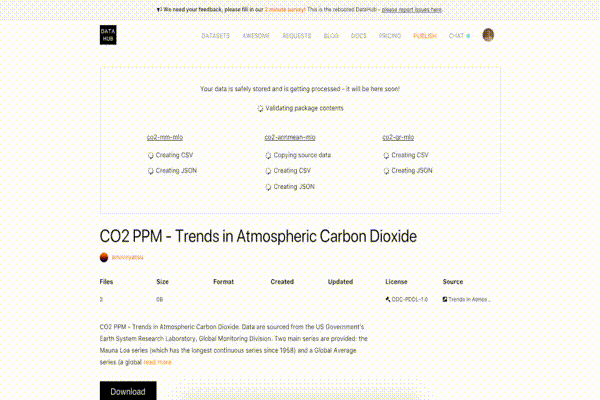The width and height of the screenshot is (600, 400).
Task: Select the orange PUBLISH nav item
Action: pyautogui.click(x=425, y=36)
